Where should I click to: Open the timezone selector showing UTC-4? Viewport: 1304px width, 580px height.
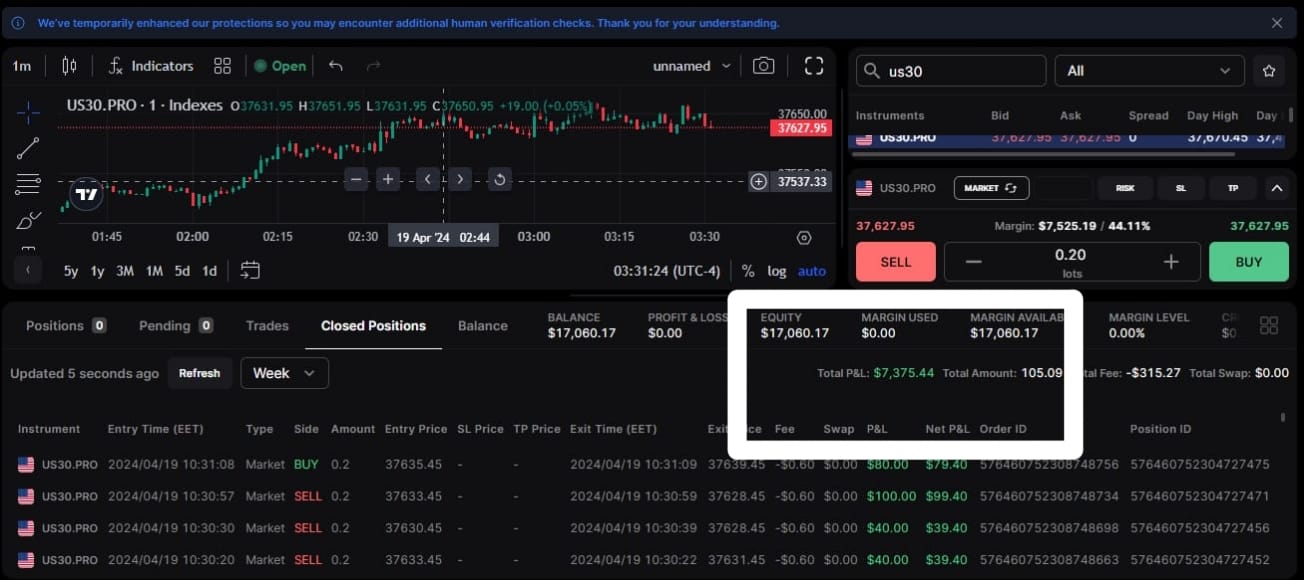pos(667,271)
